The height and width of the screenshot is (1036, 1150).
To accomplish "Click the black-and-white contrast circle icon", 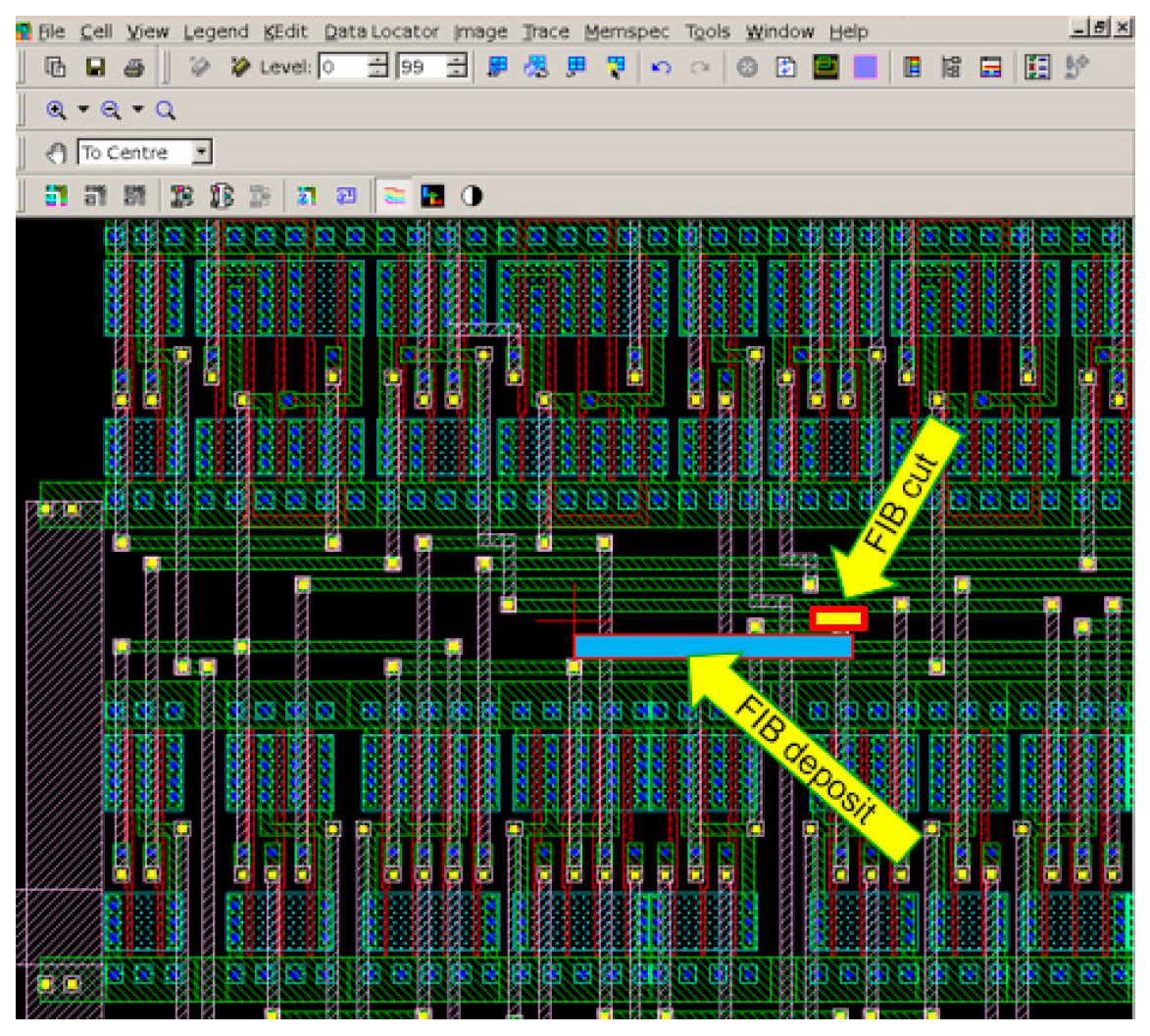I will point(472,196).
